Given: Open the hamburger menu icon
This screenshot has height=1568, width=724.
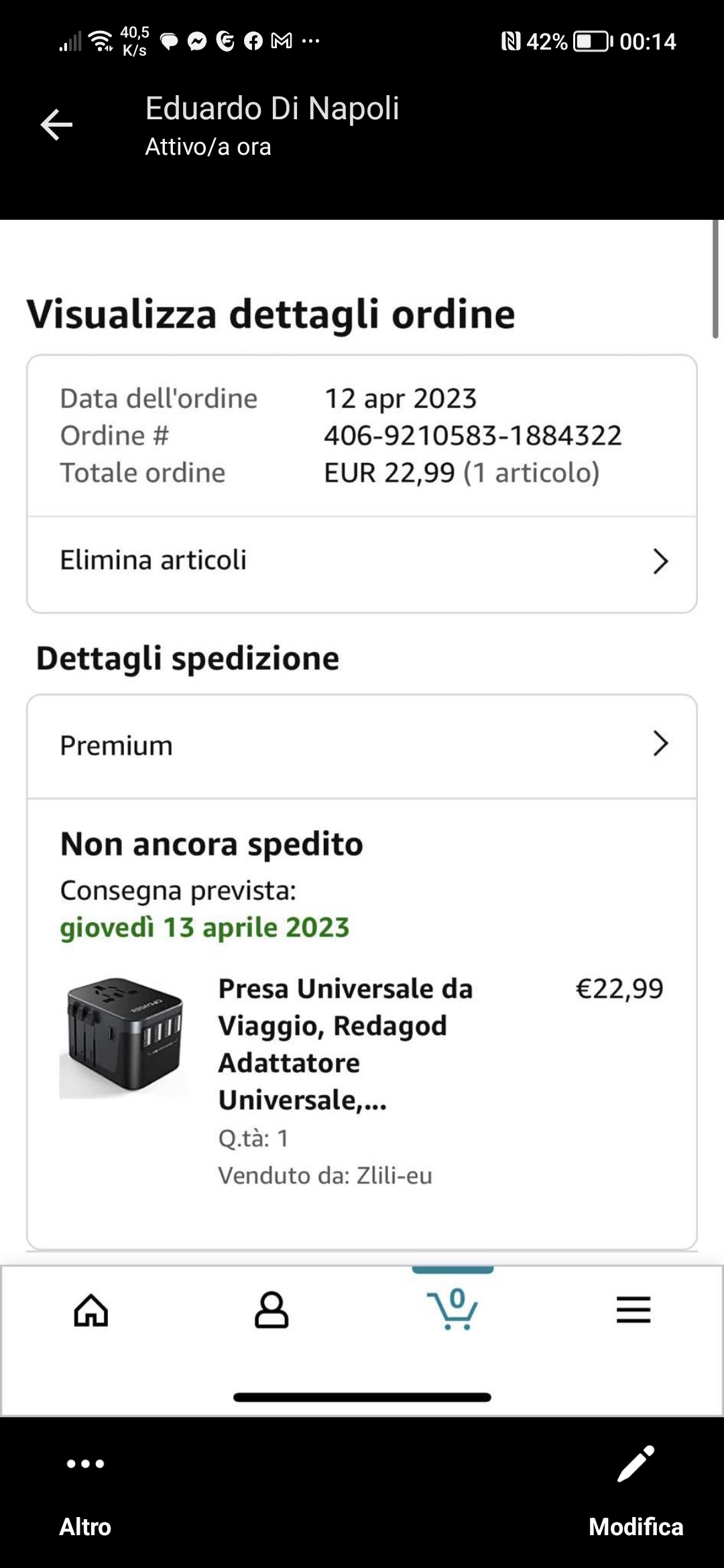Looking at the screenshot, I should [633, 1309].
